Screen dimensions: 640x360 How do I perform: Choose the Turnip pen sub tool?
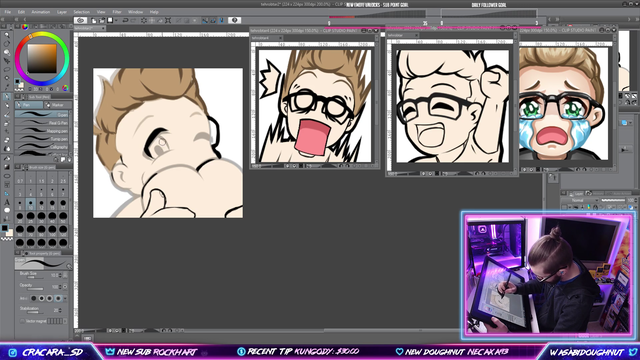click(x=42, y=139)
